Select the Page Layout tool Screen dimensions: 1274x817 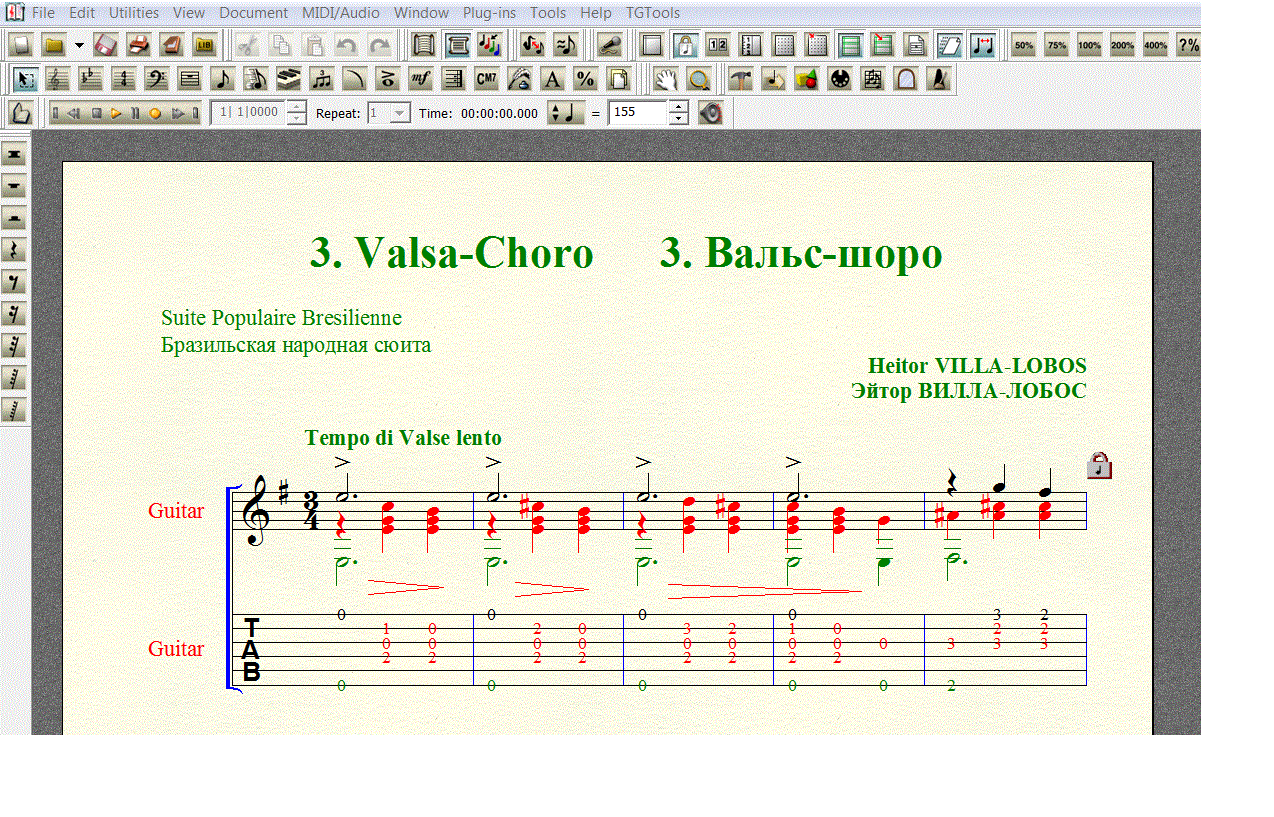(619, 79)
